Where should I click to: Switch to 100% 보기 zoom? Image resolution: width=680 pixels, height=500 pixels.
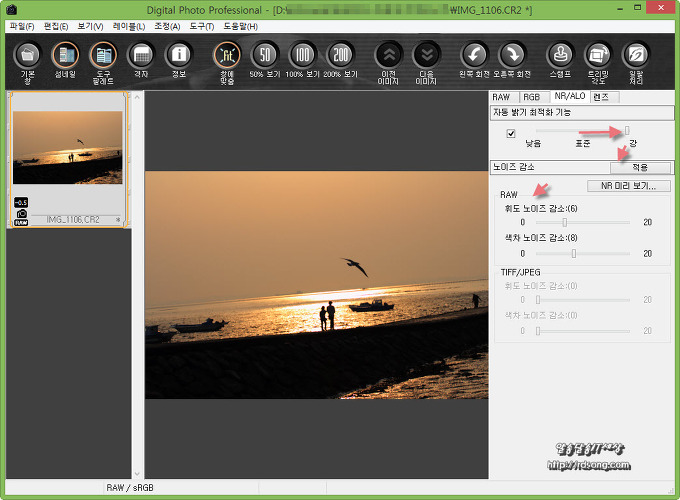pos(302,56)
